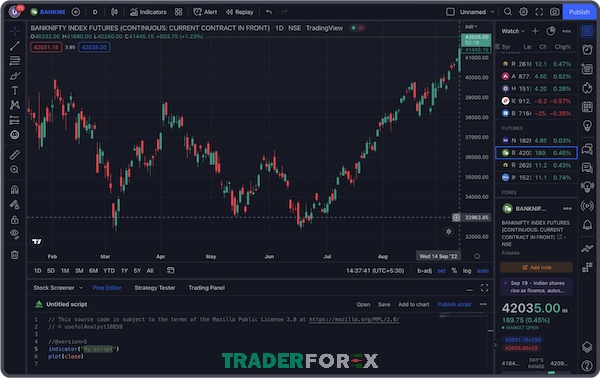This screenshot has width=600, height=378.
Task: Open the emoji icons tool
Action: (15, 135)
